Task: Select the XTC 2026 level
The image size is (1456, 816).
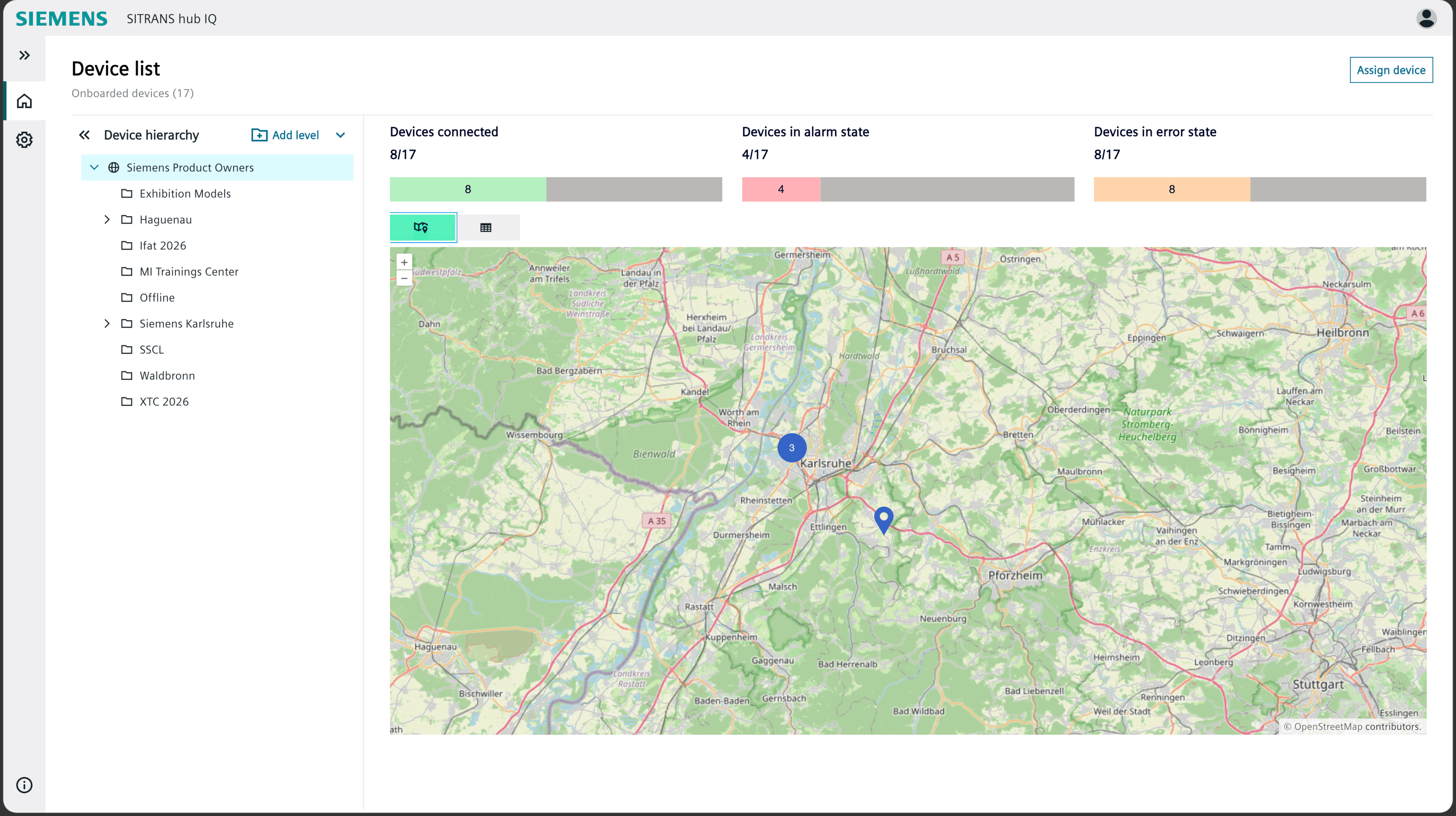Action: [164, 402]
